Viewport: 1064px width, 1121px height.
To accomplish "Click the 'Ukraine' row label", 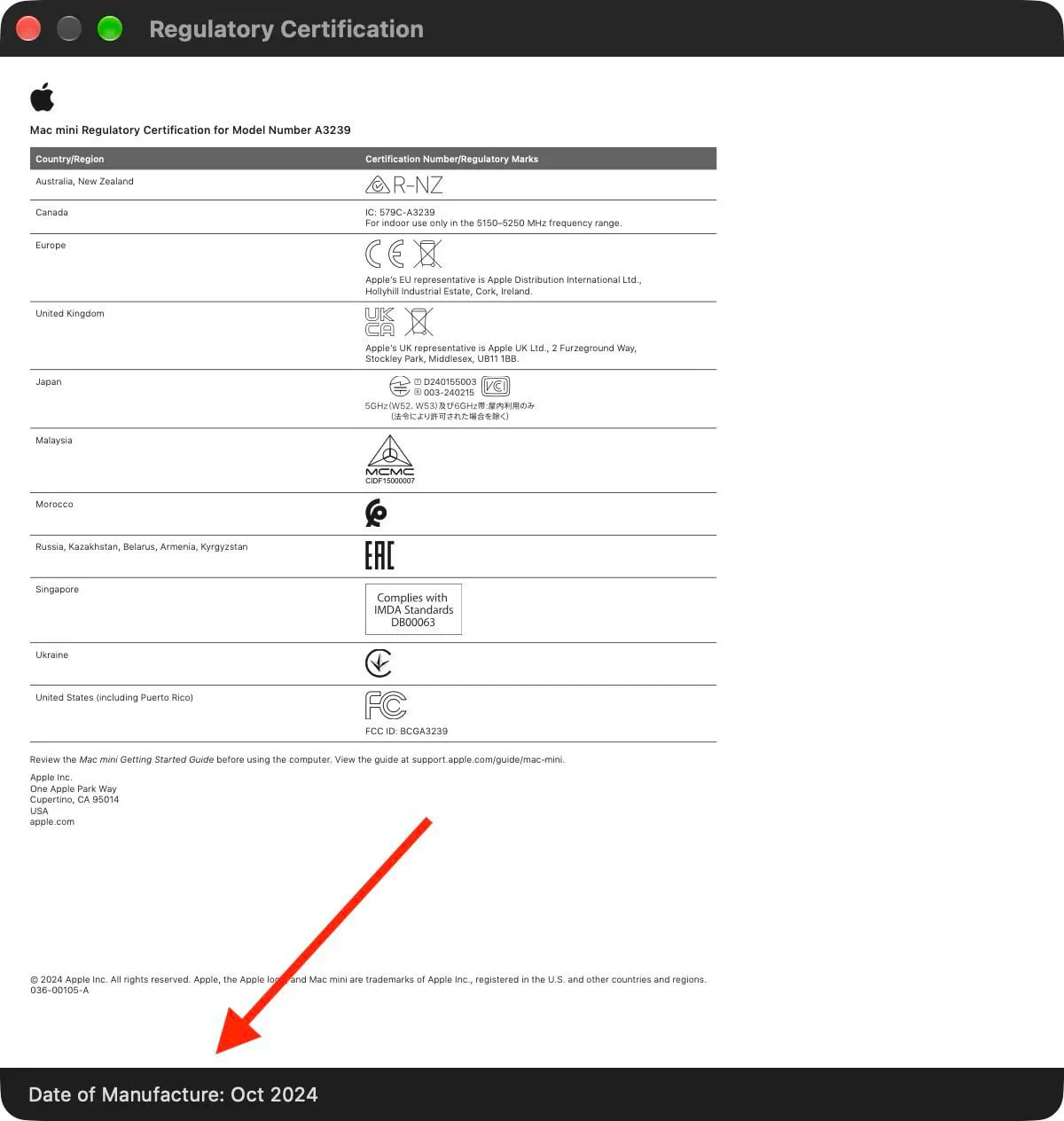I will coord(51,655).
